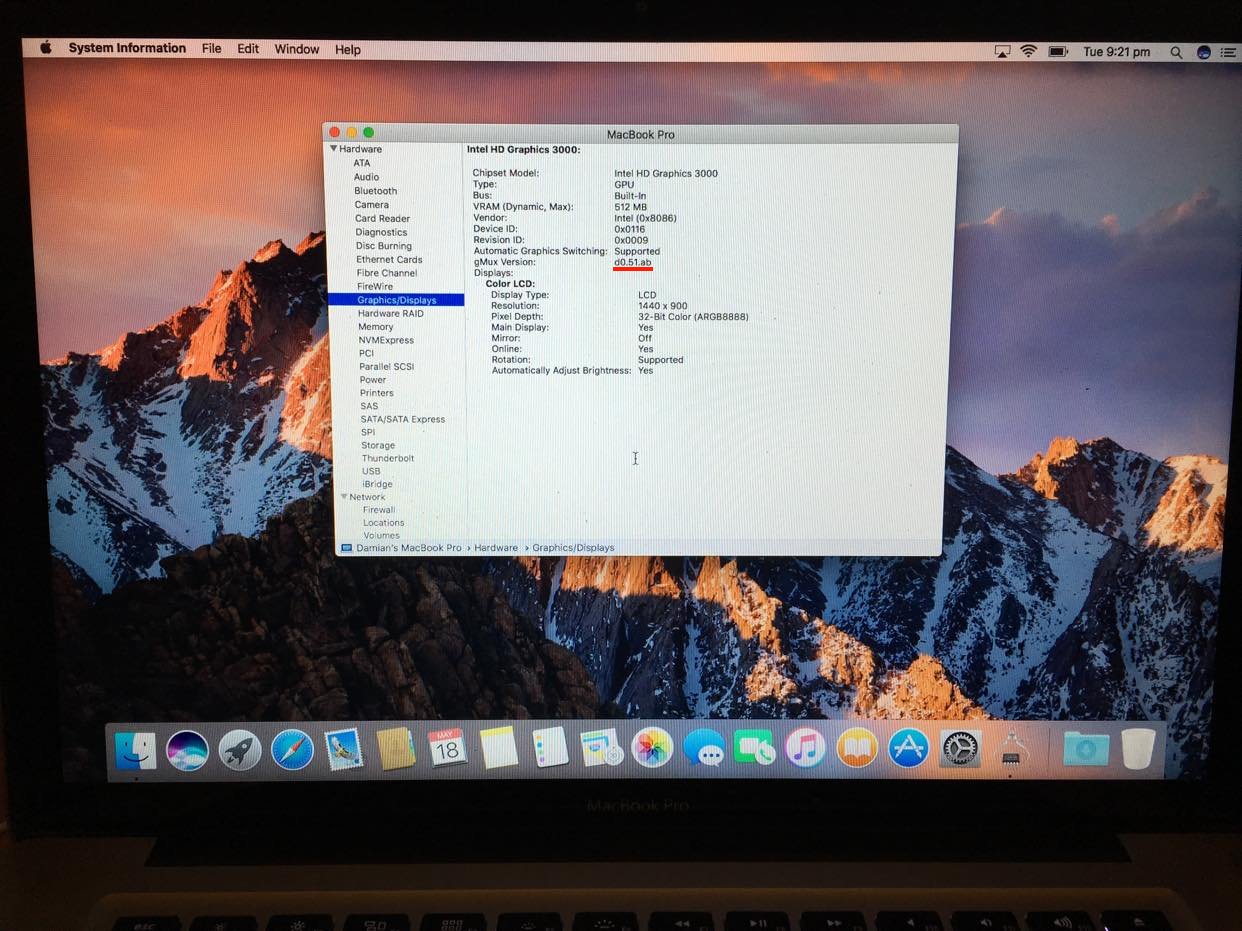Click the menu bar clock Tue 9:21 pm
1242x931 pixels.
coord(1117,52)
